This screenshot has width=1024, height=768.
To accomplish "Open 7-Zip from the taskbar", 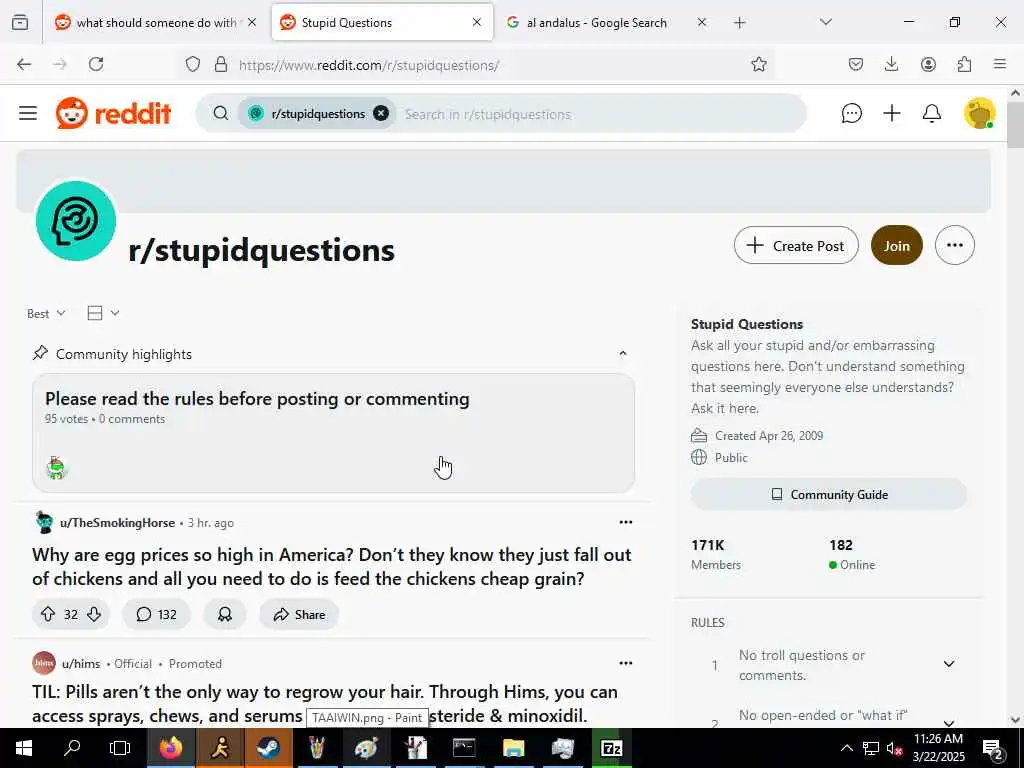I will (611, 748).
